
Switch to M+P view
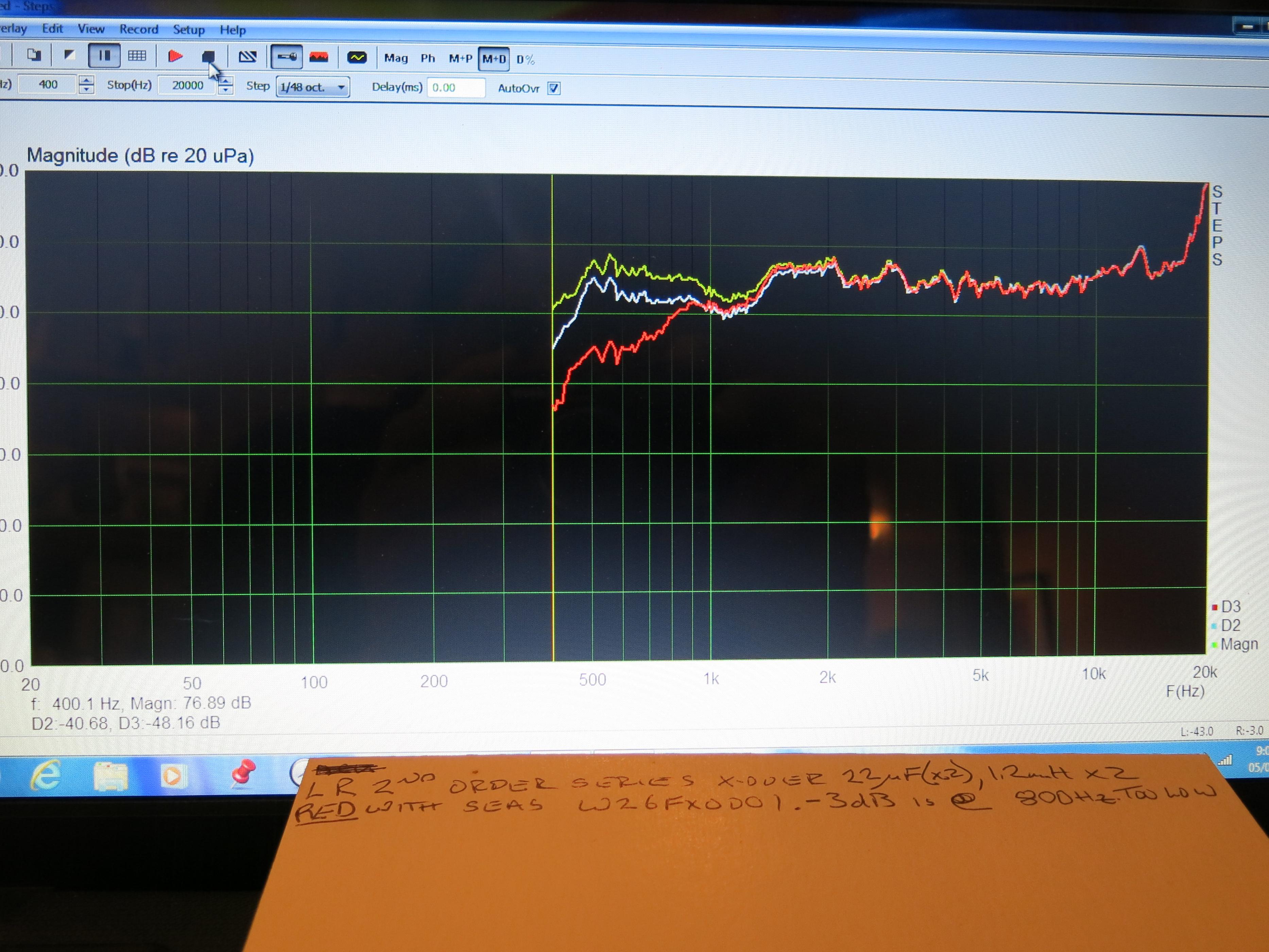[460, 58]
